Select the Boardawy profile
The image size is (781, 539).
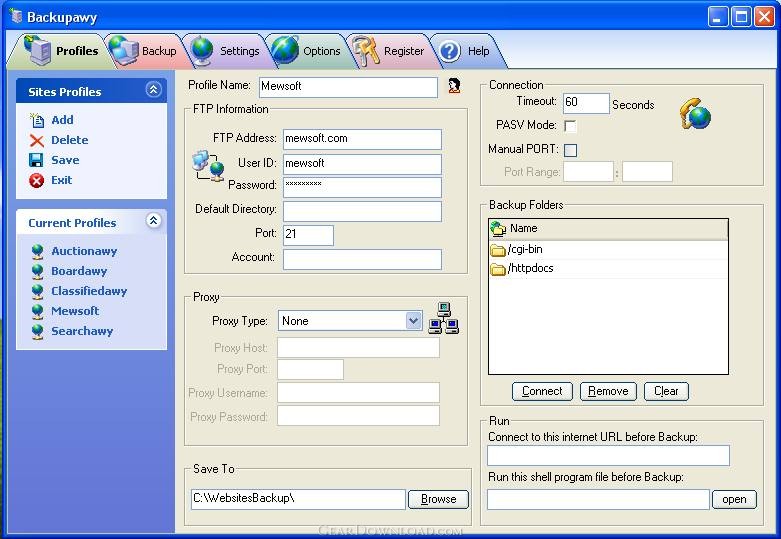(x=79, y=271)
